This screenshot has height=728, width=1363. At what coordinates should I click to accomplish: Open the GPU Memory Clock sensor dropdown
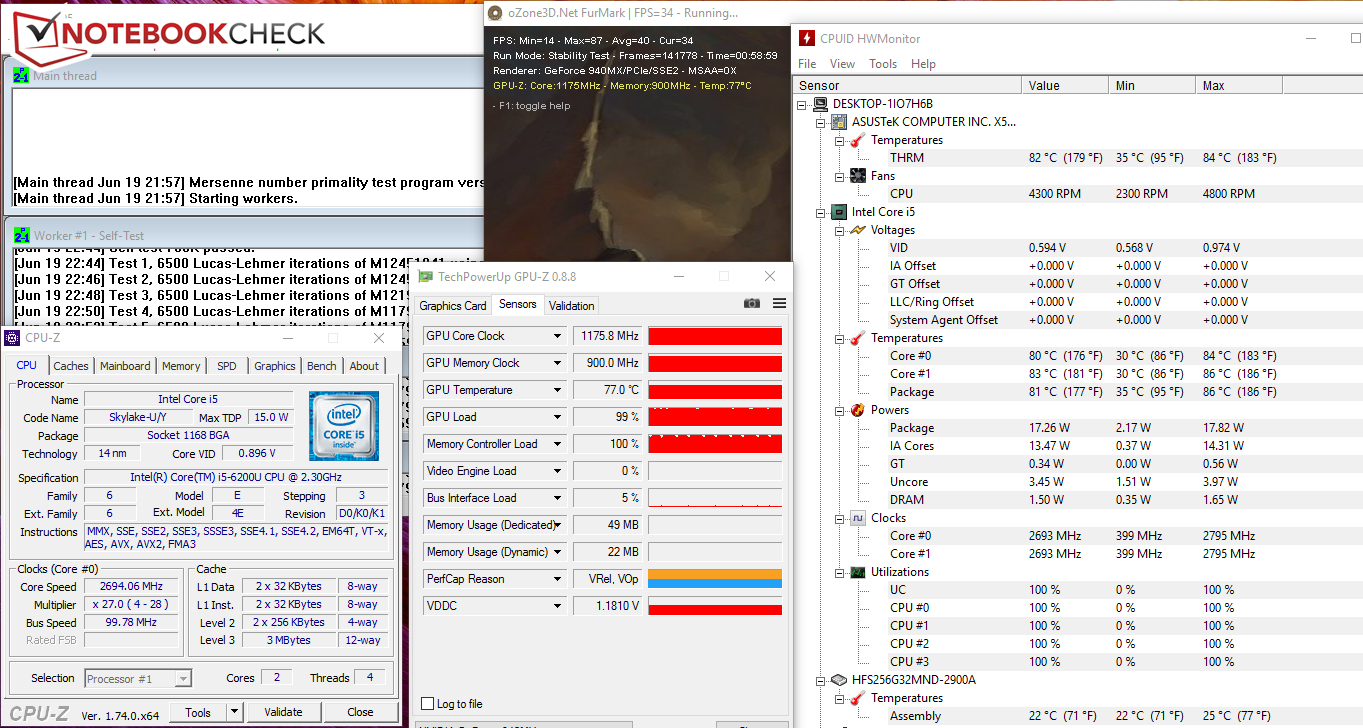(x=557, y=363)
